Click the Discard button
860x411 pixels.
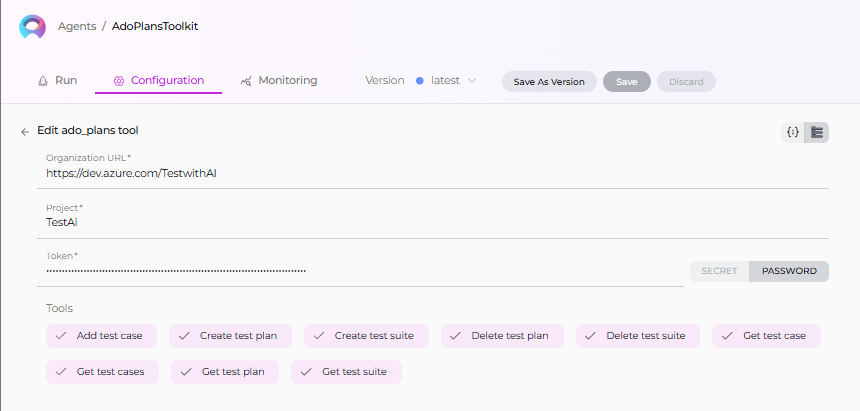pyautogui.click(x=686, y=82)
